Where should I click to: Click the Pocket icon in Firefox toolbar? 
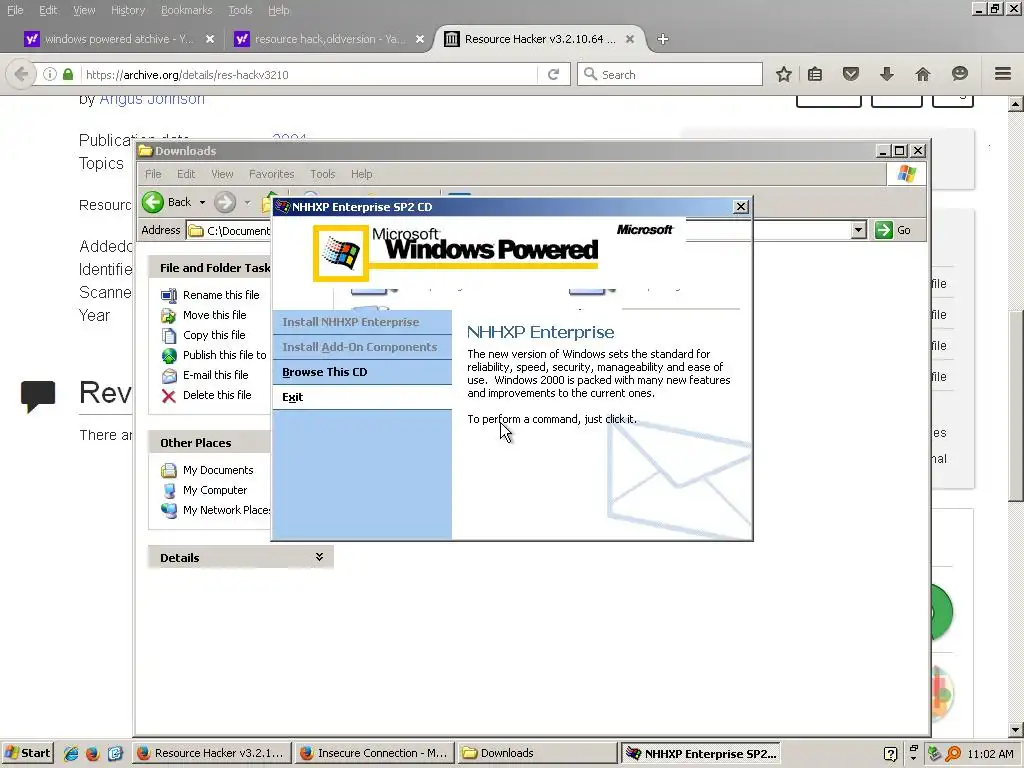point(851,74)
